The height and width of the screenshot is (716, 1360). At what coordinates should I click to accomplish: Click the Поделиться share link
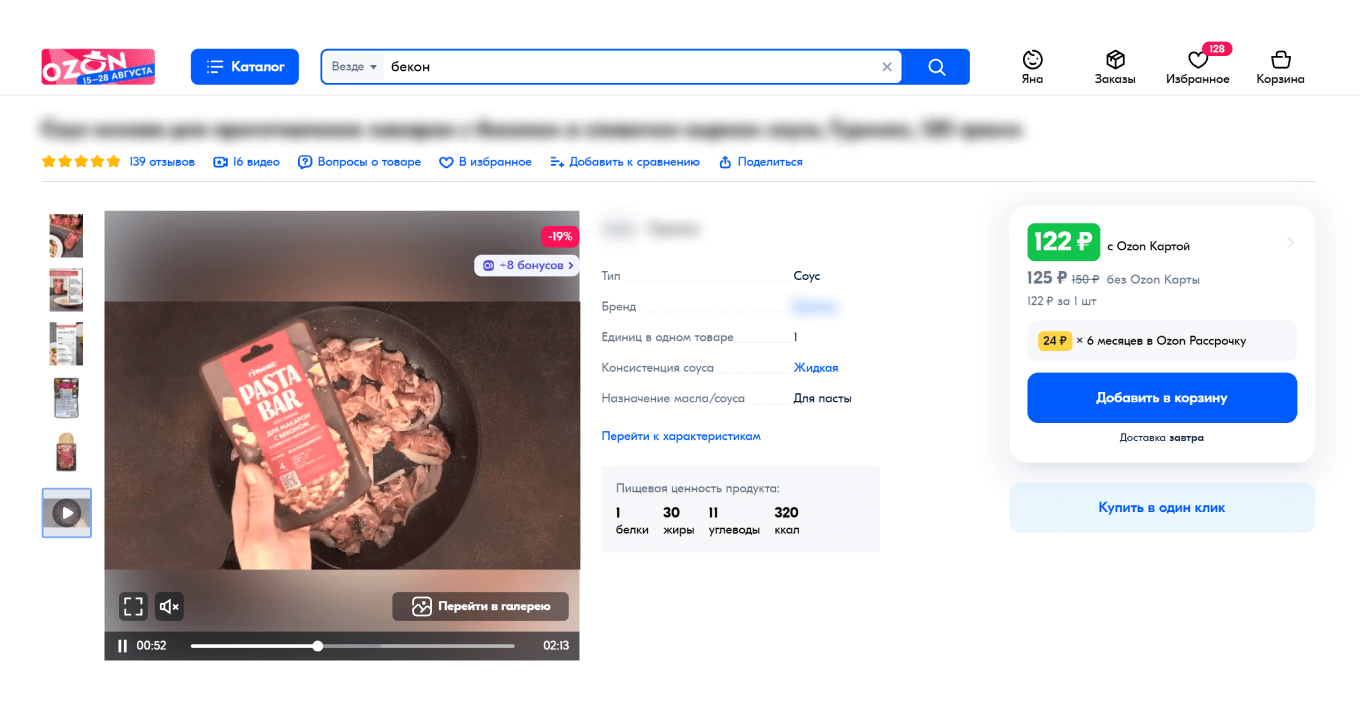tap(761, 162)
